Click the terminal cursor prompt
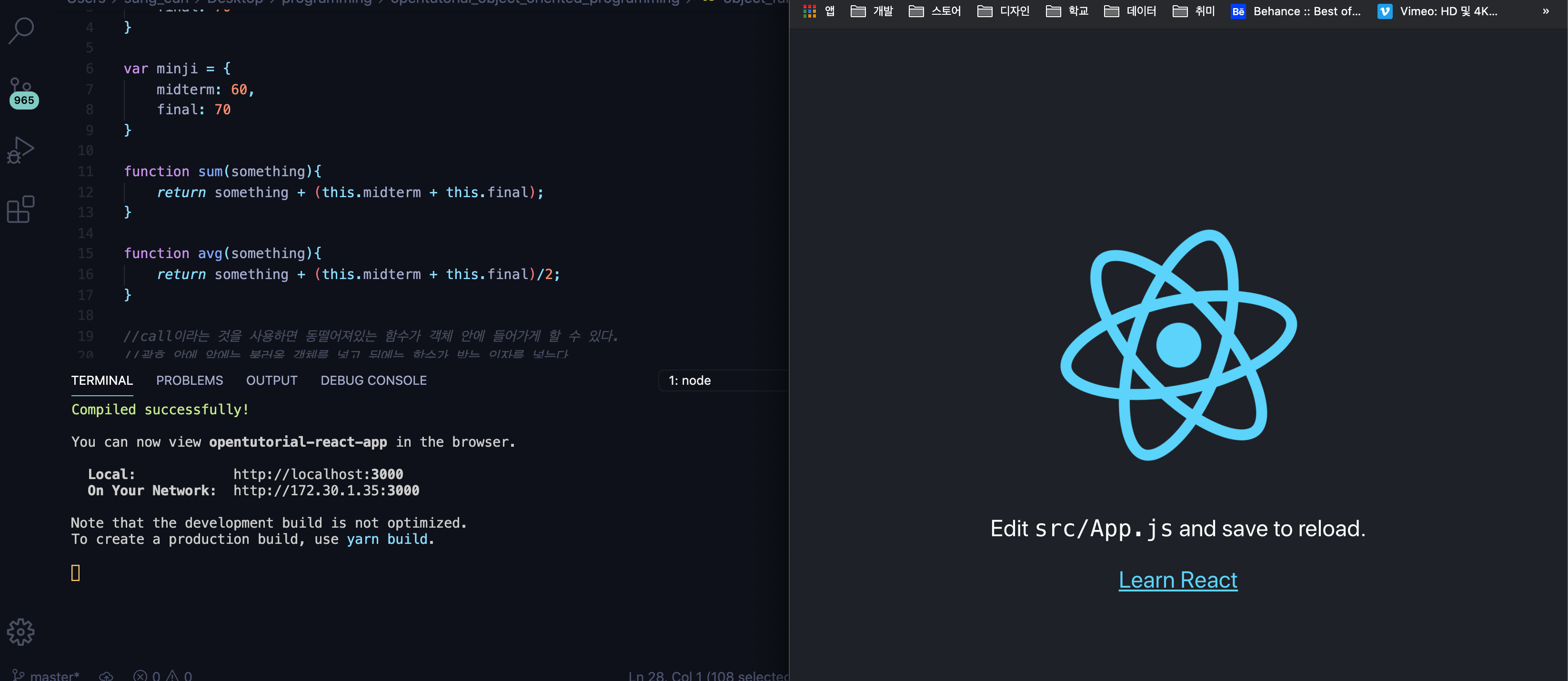The height and width of the screenshot is (681, 1568). pyautogui.click(x=75, y=573)
